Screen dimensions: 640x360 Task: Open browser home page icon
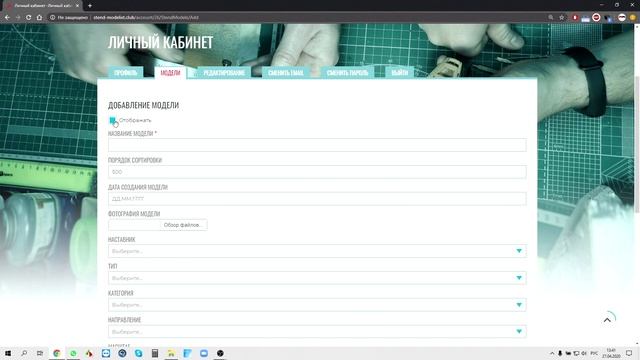click(39, 18)
